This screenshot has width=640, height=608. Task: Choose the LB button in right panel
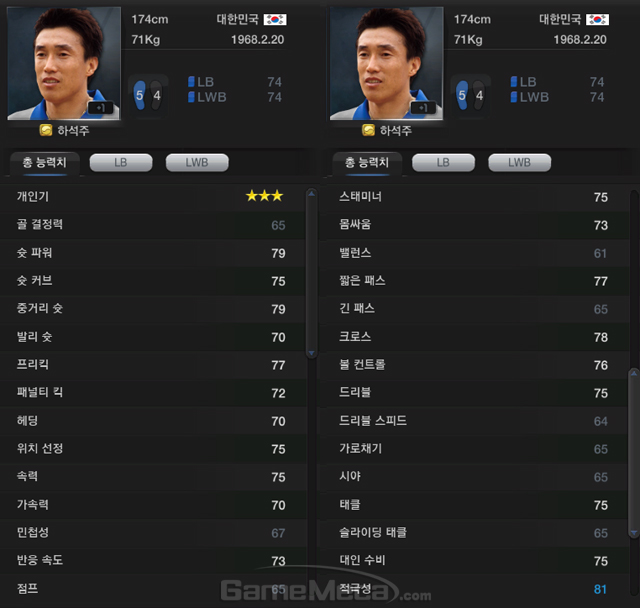click(443, 163)
